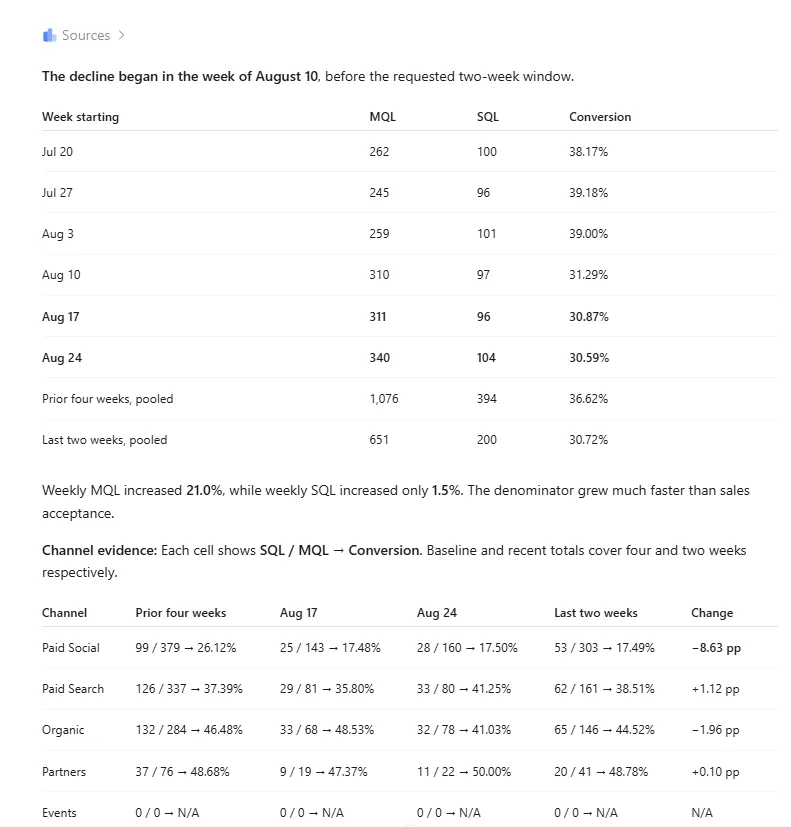Select the Events channel label
Image resolution: width=791 pixels, height=827 pixels.
point(59,813)
